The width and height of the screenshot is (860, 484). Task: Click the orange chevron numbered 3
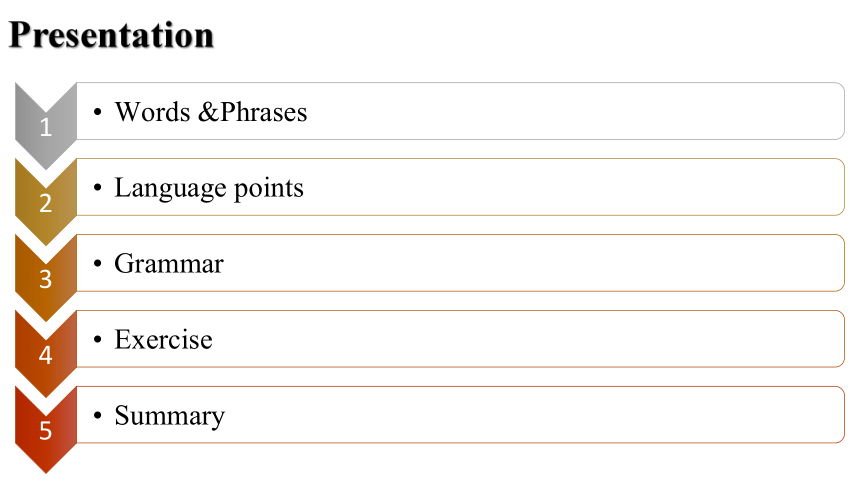pos(46,278)
